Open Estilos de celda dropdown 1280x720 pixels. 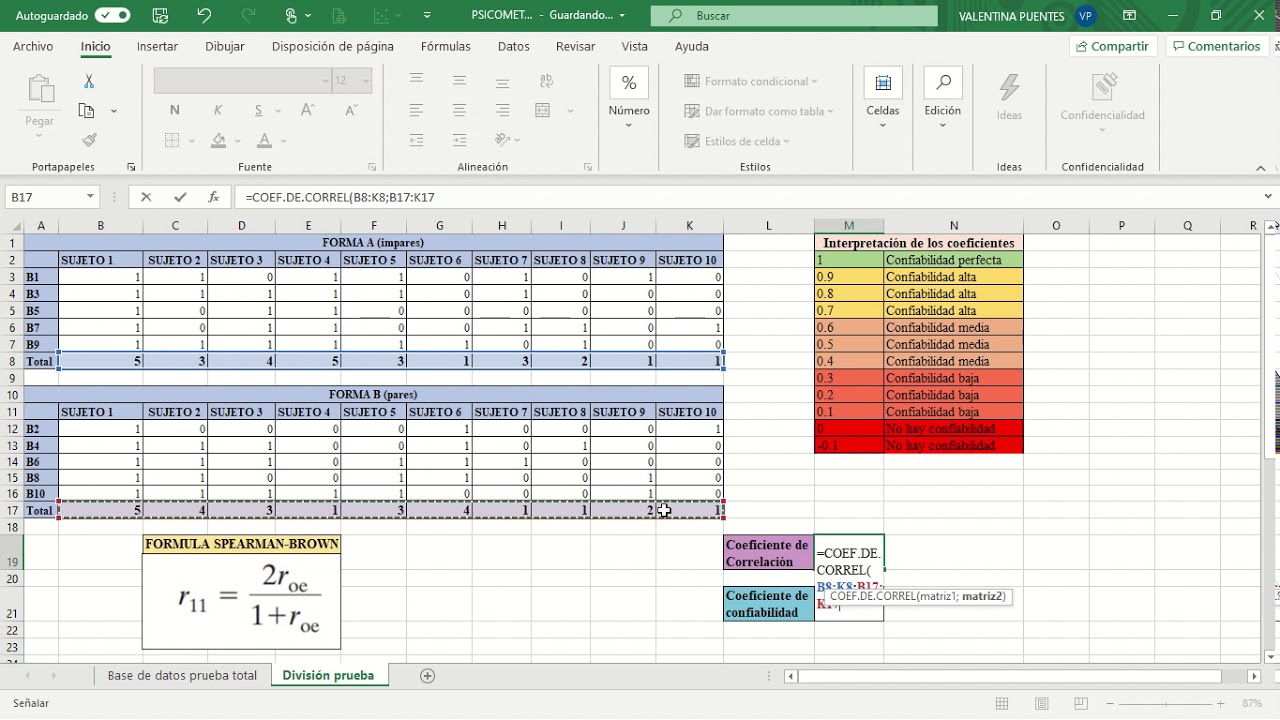click(x=737, y=141)
